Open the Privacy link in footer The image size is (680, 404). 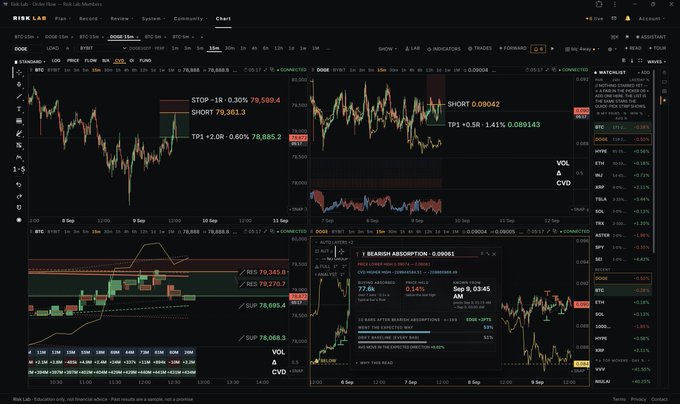[638, 399]
